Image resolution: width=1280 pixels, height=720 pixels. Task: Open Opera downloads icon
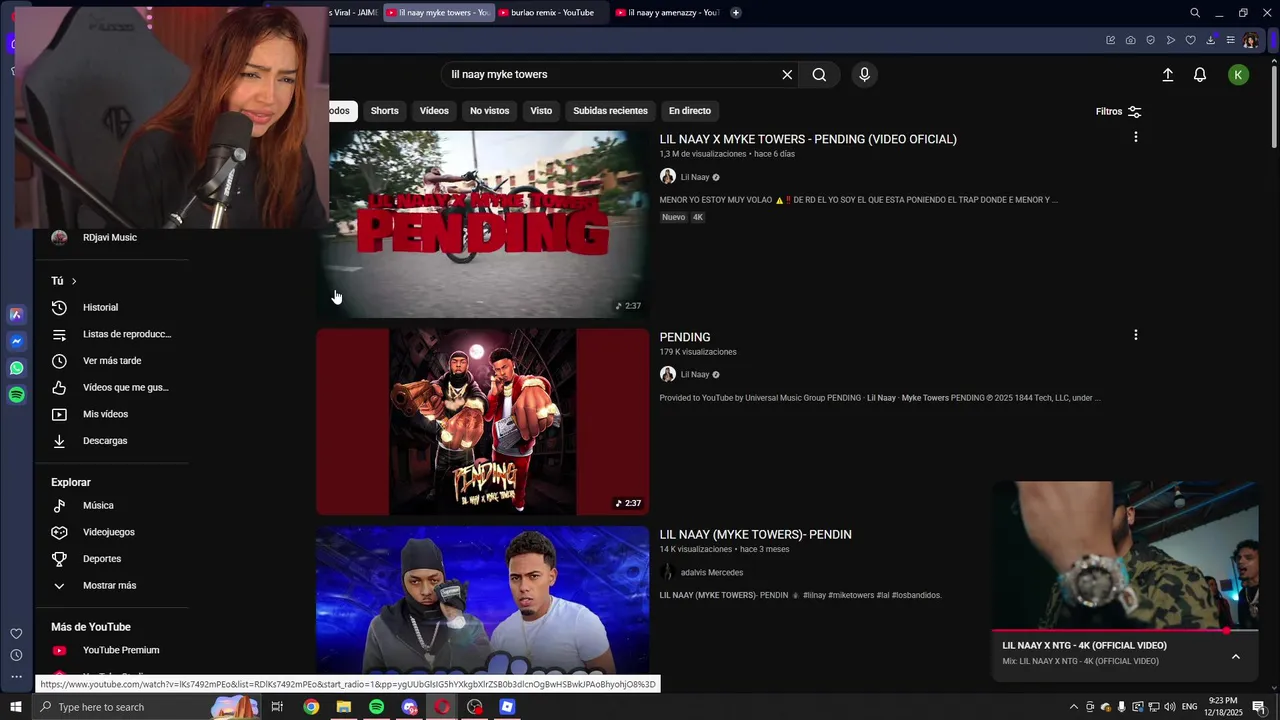click(x=1210, y=40)
